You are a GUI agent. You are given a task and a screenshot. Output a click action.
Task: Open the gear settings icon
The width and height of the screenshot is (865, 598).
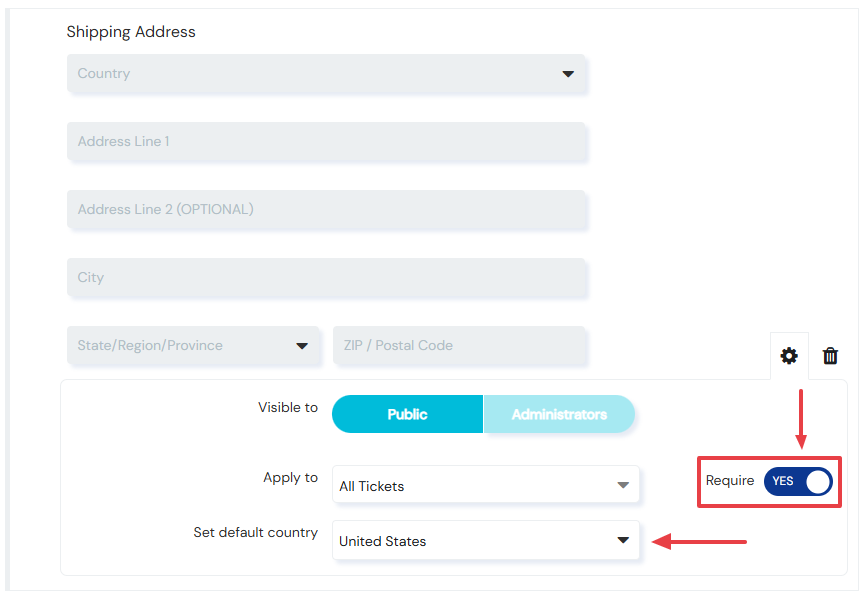(789, 356)
